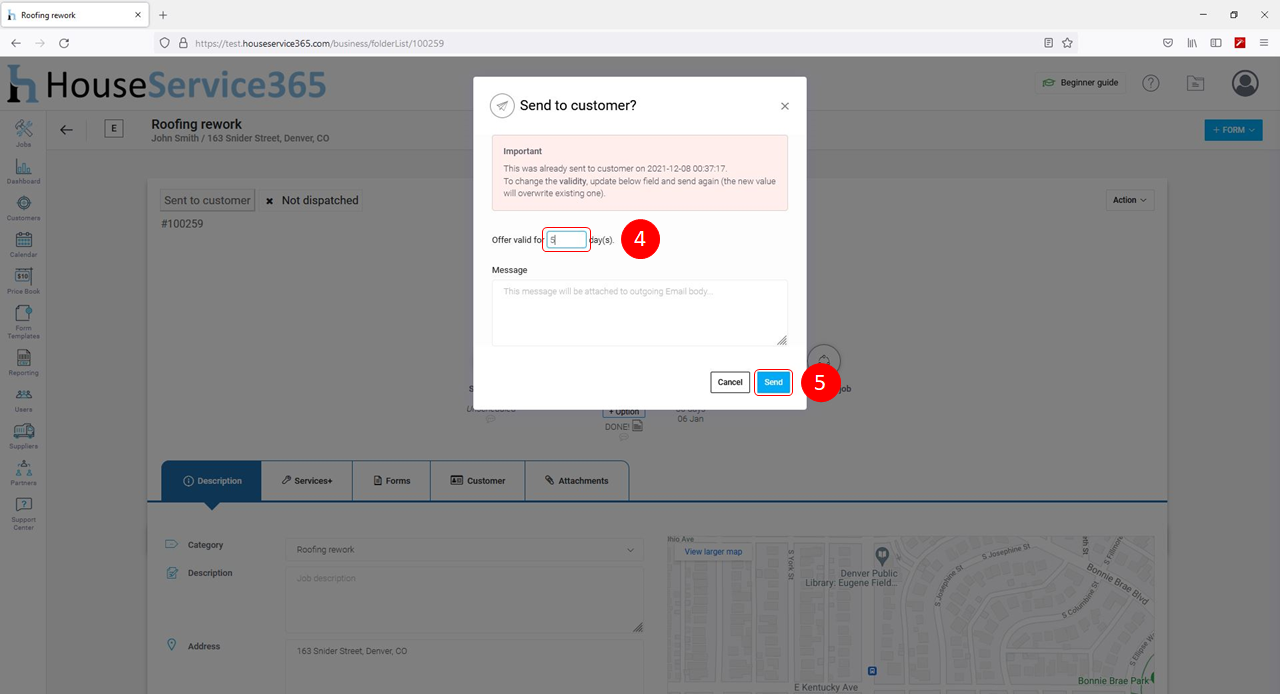Click the Offer valid days field

pos(567,240)
